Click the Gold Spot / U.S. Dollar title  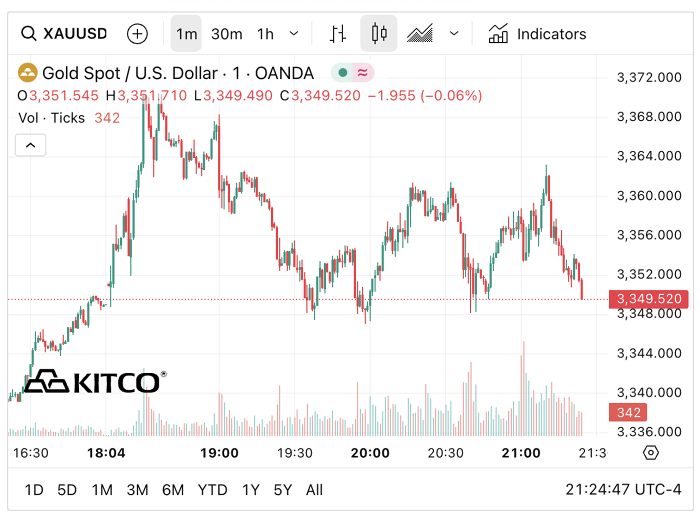pyautogui.click(x=129, y=73)
